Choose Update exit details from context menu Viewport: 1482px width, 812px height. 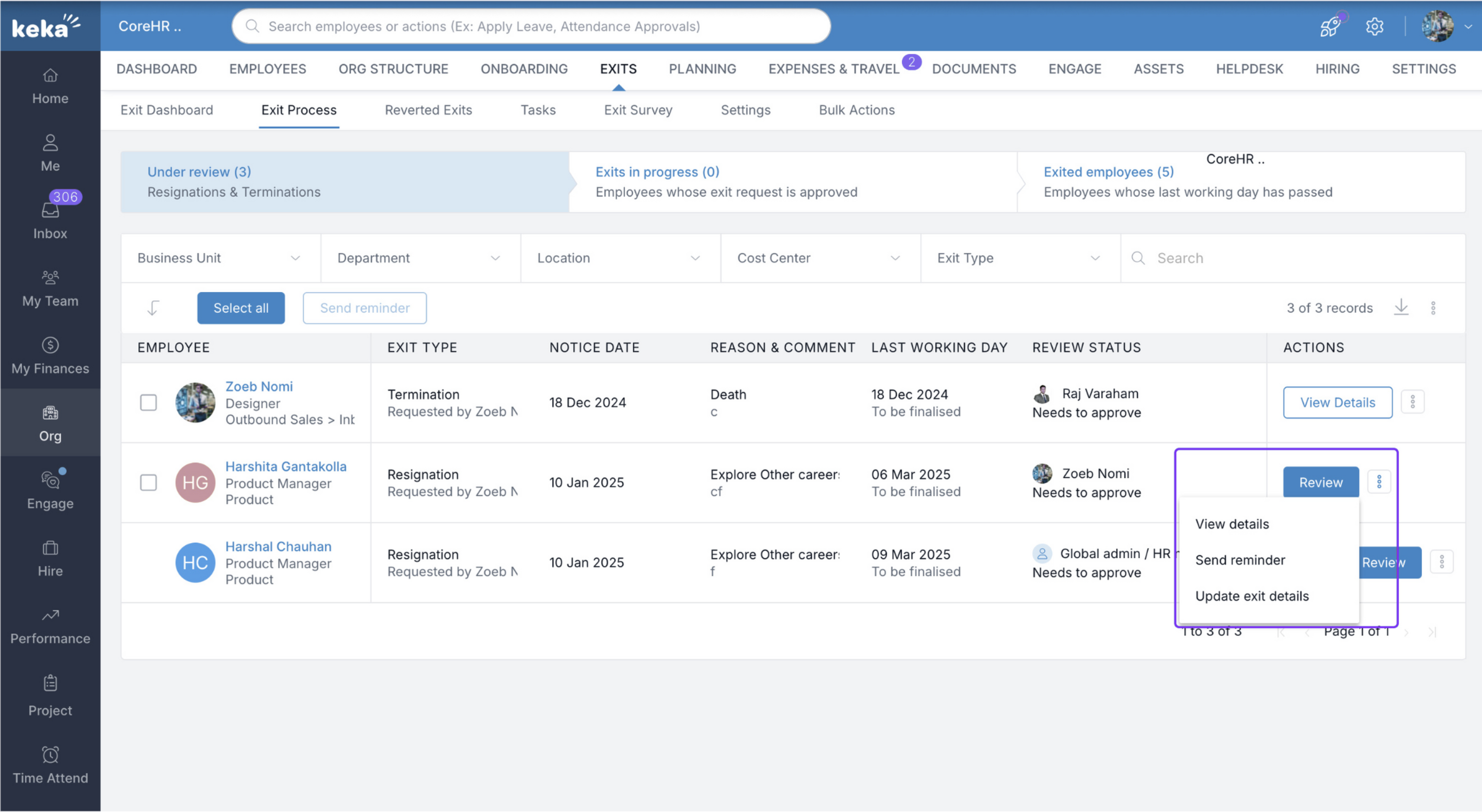[x=1252, y=596]
